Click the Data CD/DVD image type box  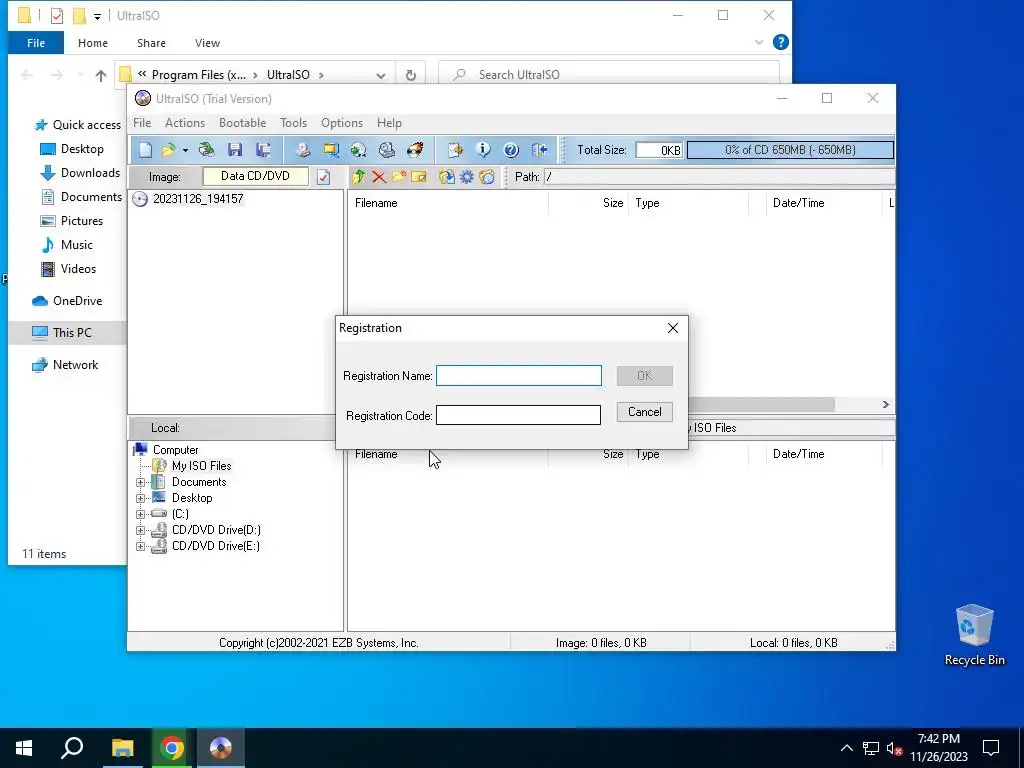(x=255, y=176)
